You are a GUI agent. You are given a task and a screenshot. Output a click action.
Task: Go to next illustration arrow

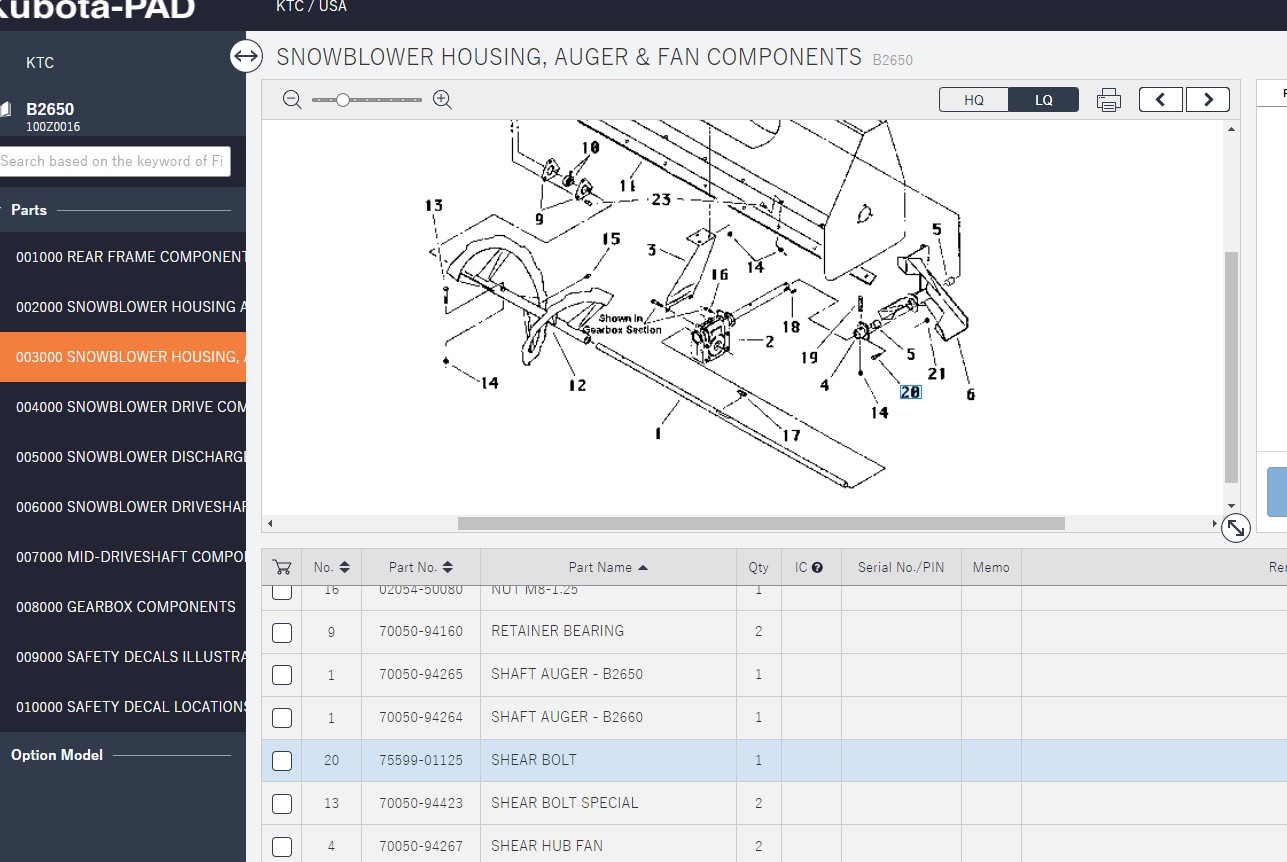point(1208,99)
